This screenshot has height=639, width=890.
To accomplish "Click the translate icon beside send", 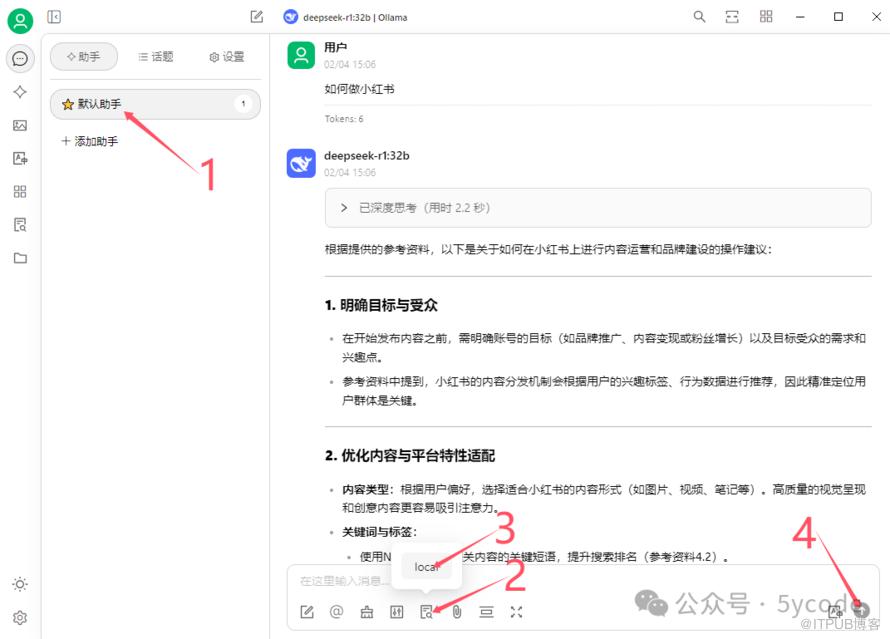I will pyautogui.click(x=836, y=611).
